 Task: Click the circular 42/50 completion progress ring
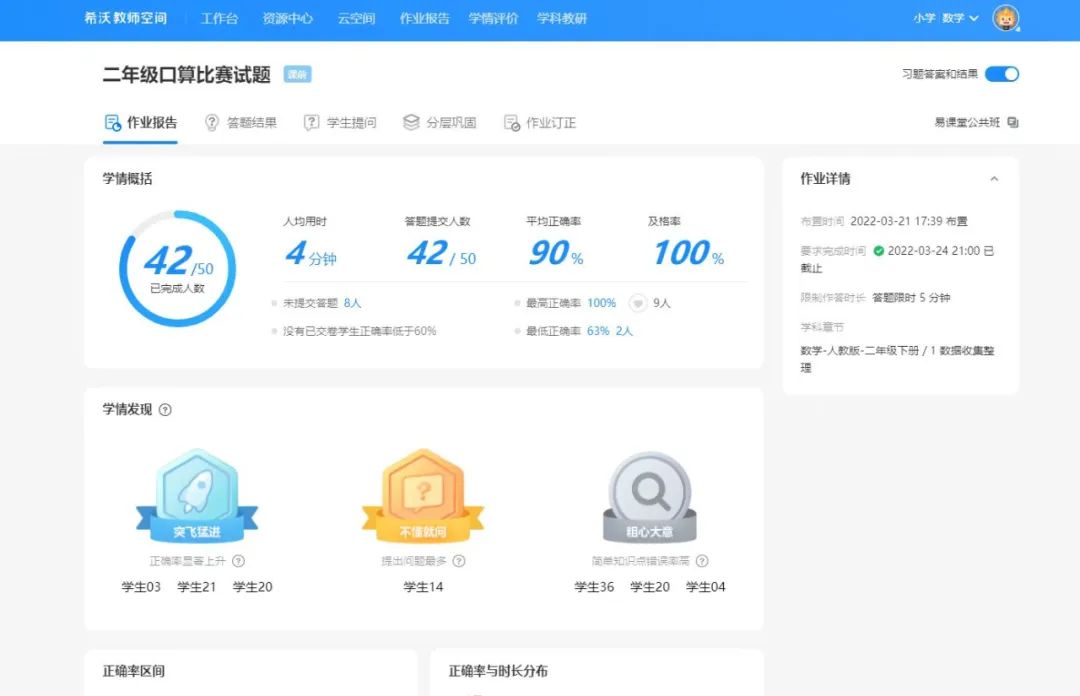coord(178,268)
